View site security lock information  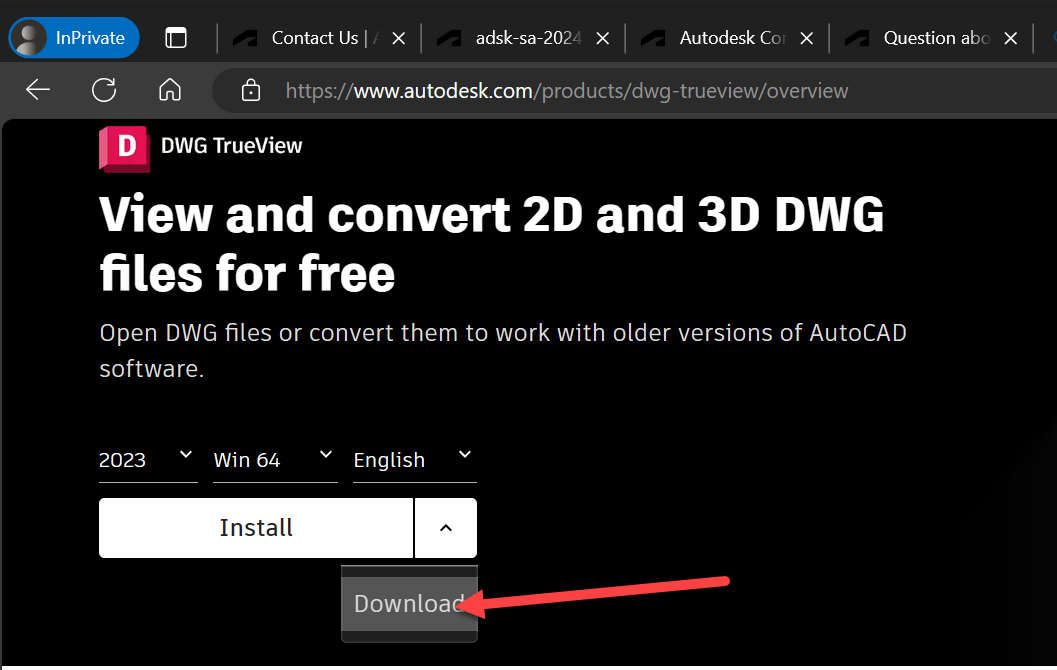pos(251,90)
